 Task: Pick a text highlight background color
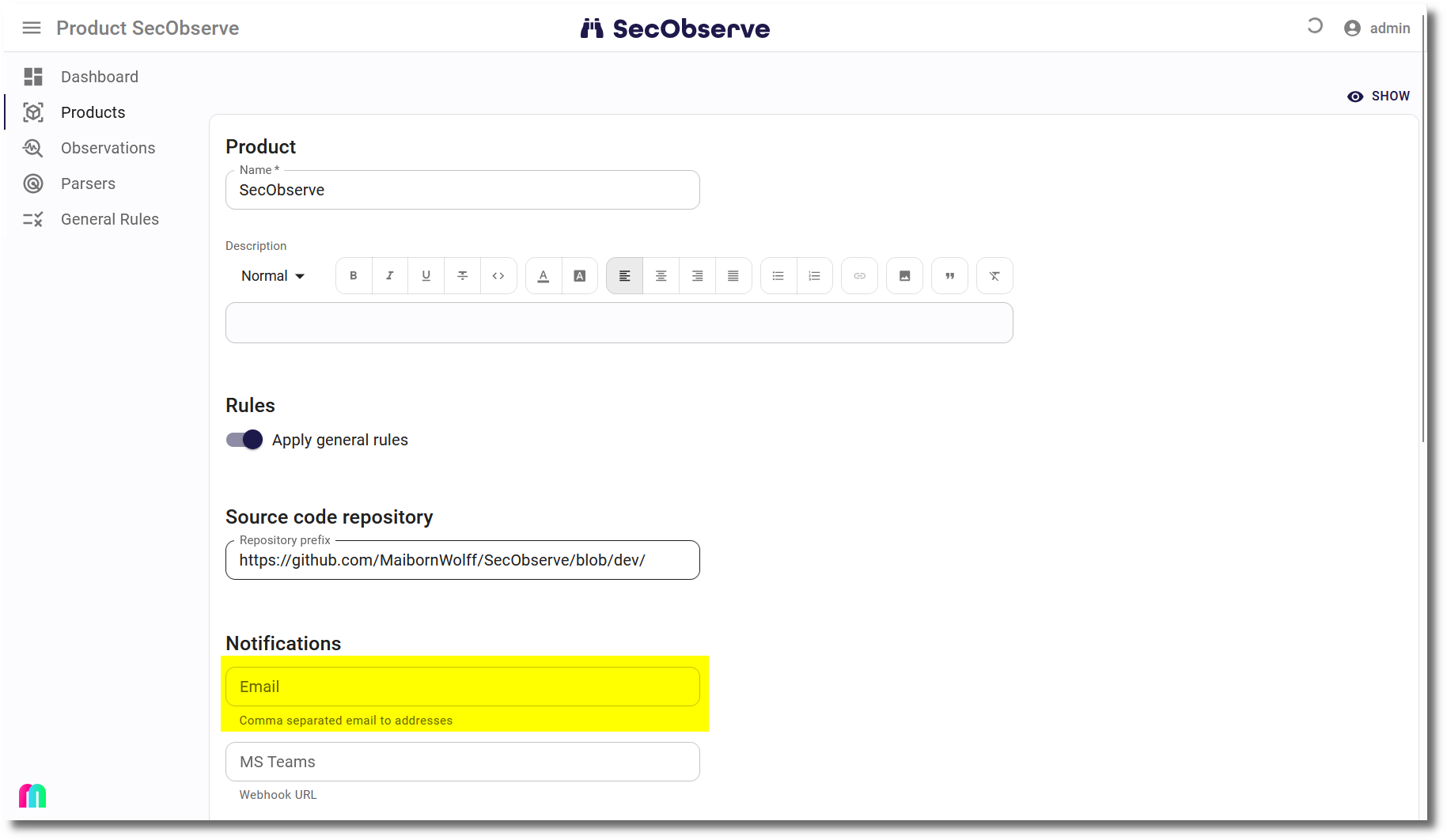580,276
